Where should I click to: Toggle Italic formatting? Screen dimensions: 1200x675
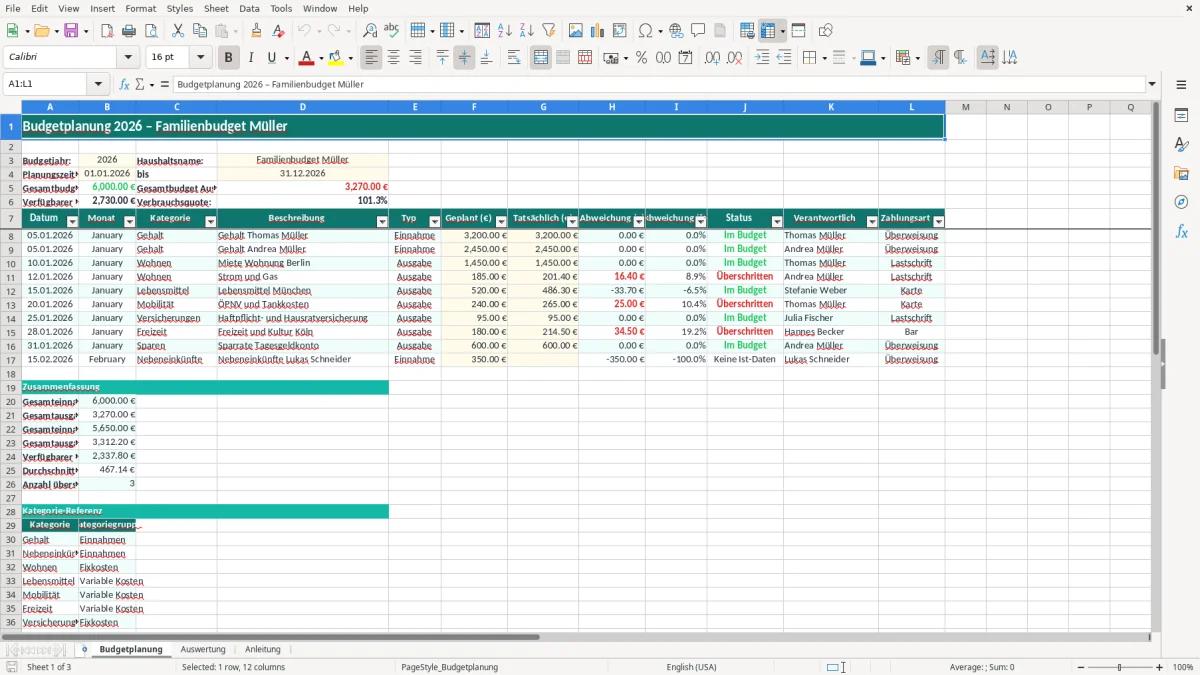[250, 58]
